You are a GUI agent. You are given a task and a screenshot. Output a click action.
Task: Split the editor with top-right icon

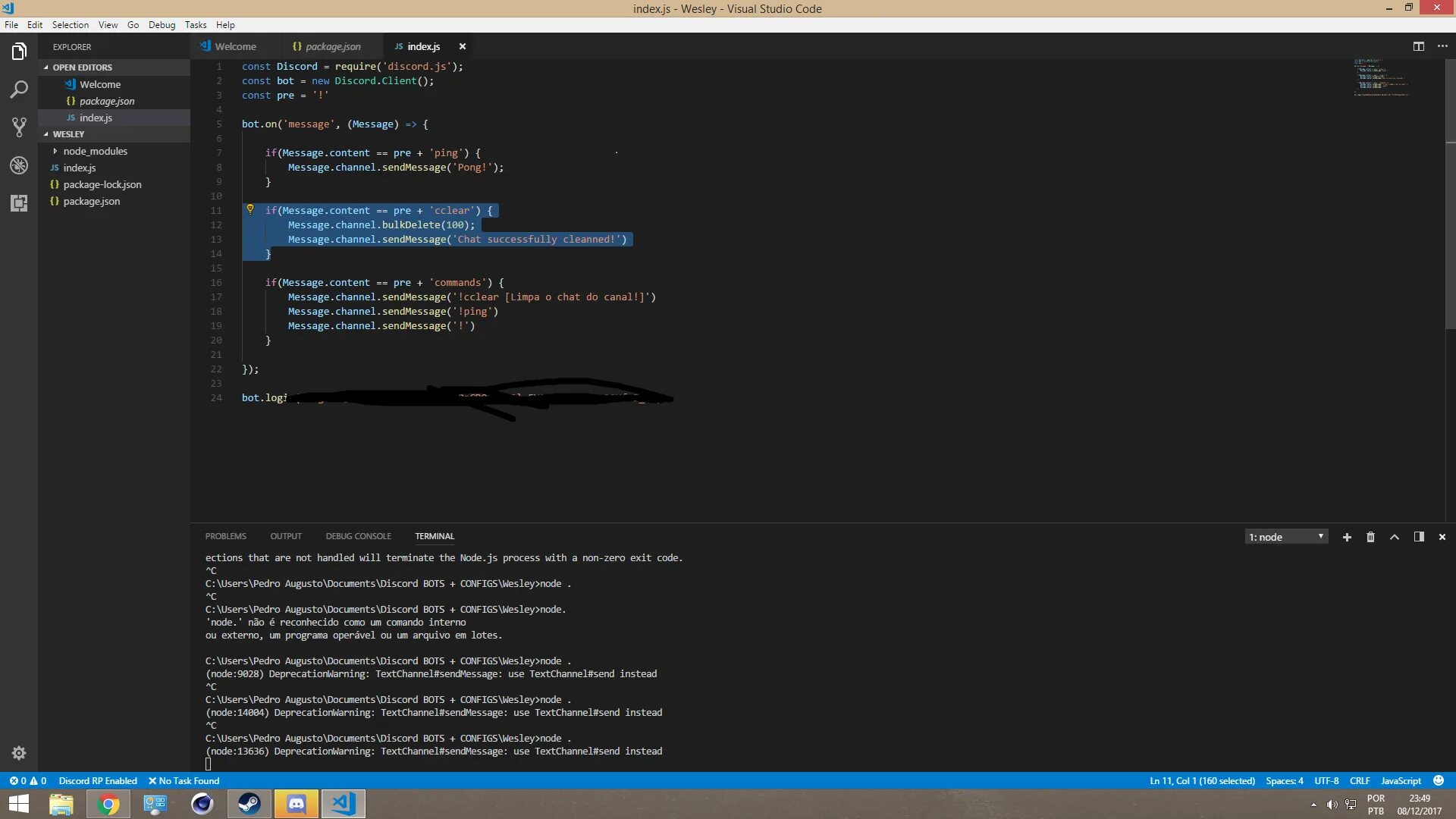point(1418,46)
